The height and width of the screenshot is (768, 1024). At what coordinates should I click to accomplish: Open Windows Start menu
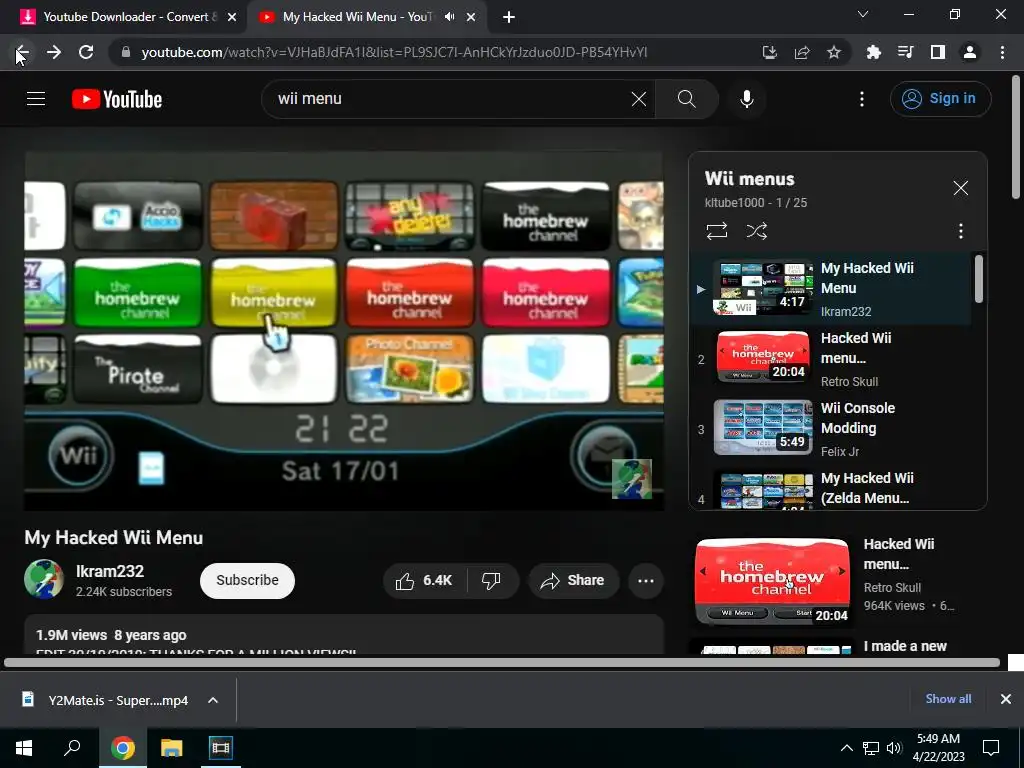(x=24, y=748)
